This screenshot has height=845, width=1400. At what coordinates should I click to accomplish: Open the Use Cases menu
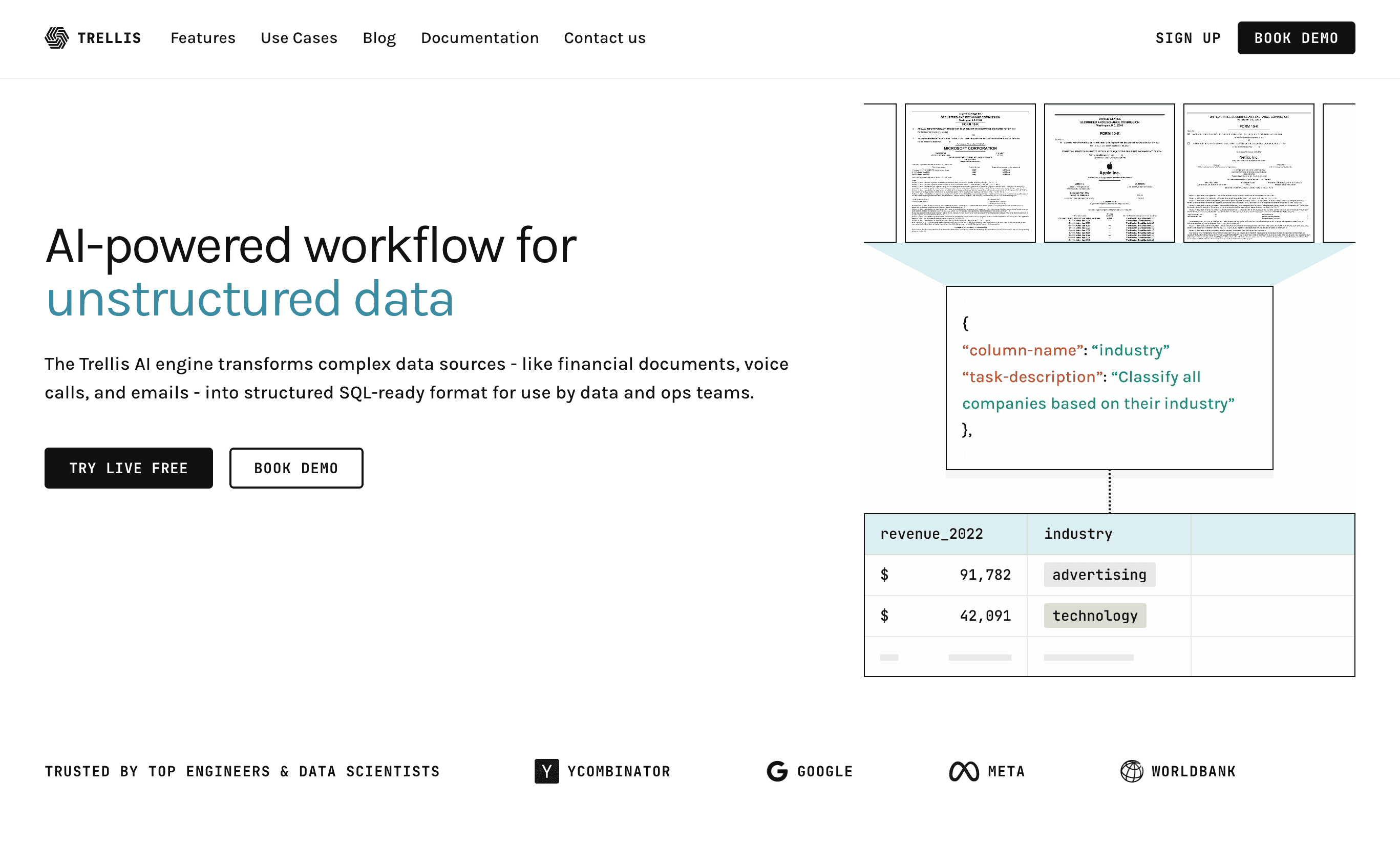coord(298,38)
